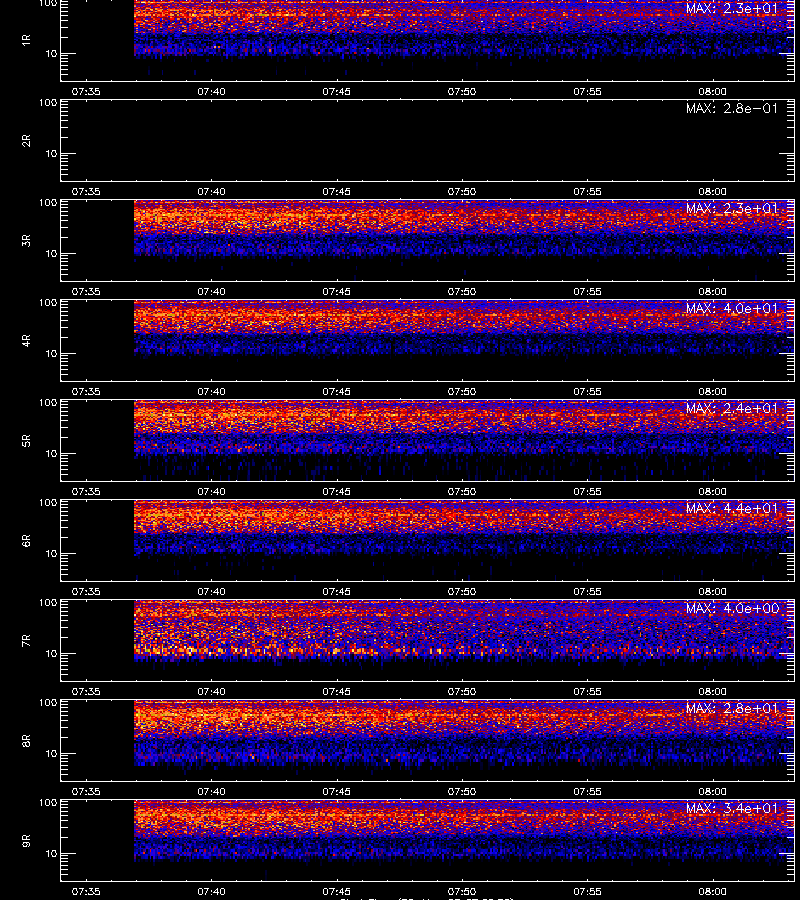Click the 7R panel axis label
800x900 pixels.
point(26,641)
